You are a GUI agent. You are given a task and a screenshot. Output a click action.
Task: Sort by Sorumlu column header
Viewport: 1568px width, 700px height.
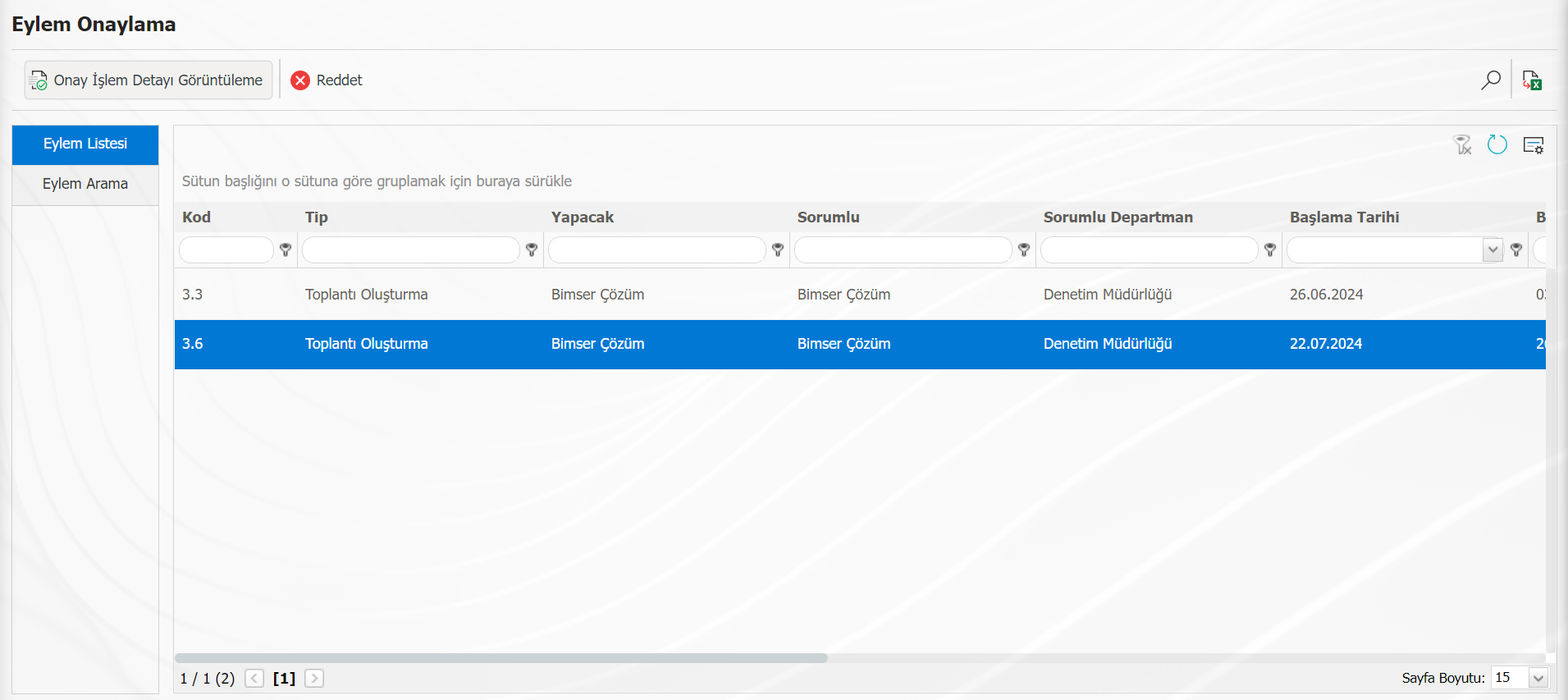coord(829,217)
